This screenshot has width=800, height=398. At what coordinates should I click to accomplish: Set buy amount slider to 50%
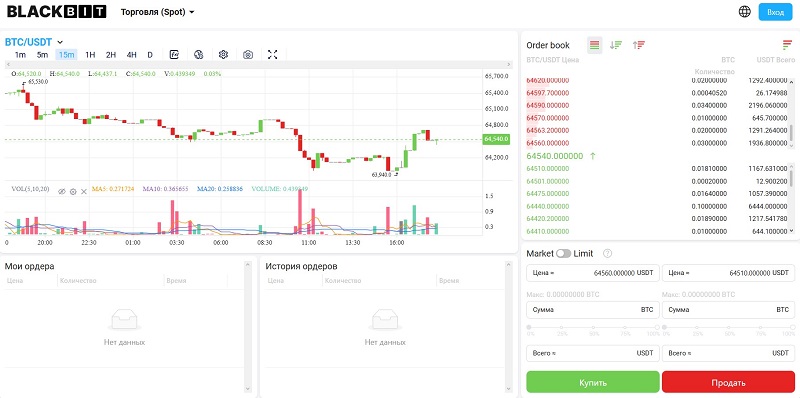594,328
